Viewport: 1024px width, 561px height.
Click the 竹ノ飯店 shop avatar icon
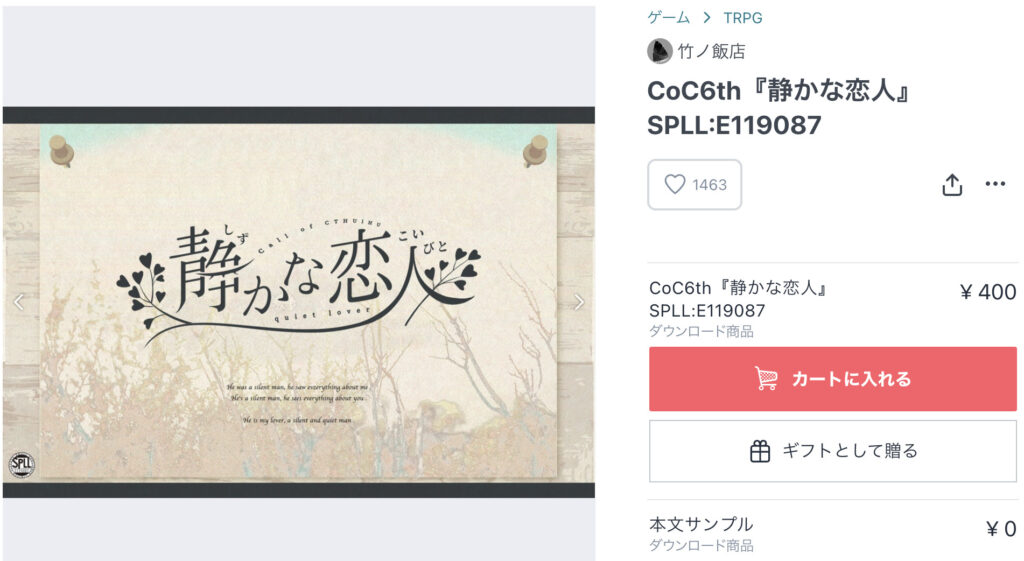click(660, 51)
